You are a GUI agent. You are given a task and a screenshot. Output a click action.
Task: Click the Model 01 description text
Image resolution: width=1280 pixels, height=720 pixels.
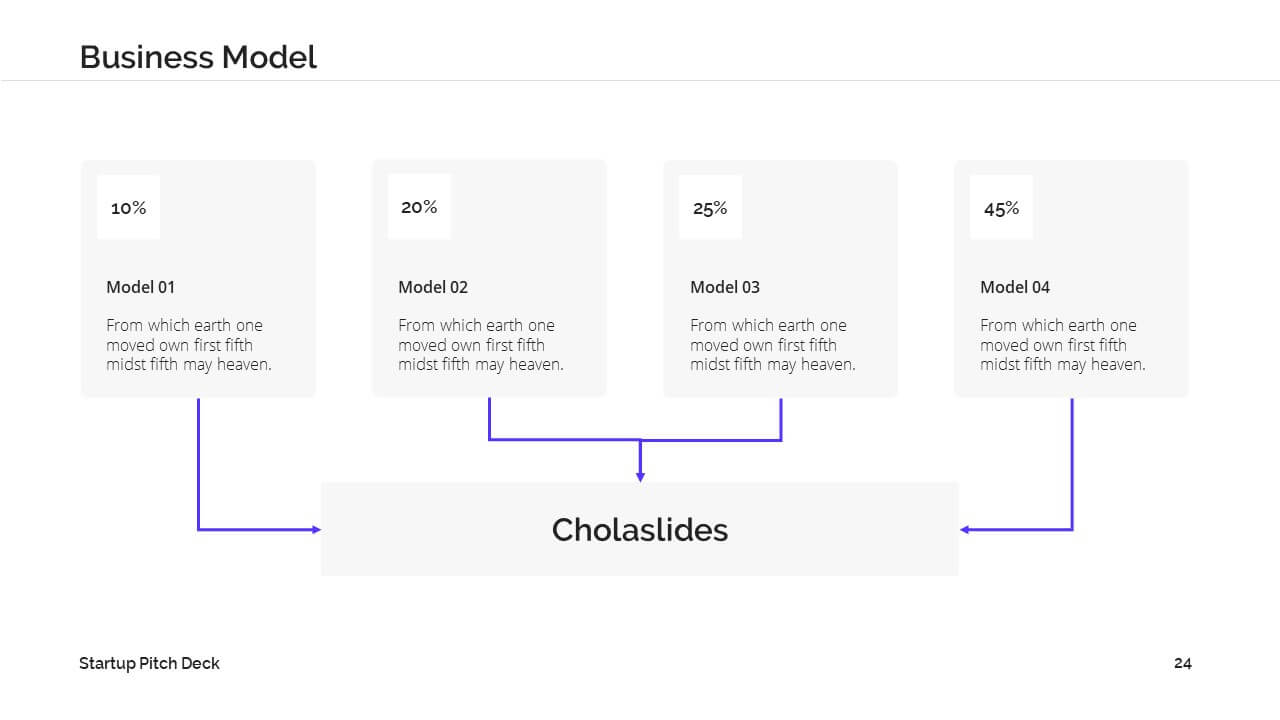(189, 345)
